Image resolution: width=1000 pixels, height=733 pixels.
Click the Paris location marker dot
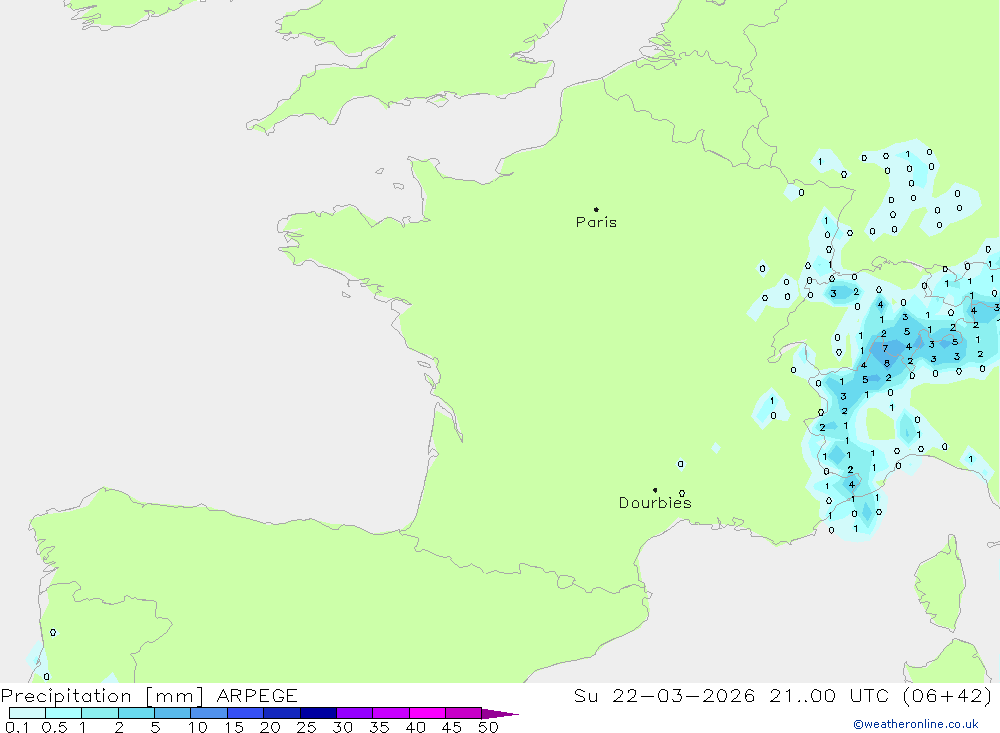coord(596,210)
